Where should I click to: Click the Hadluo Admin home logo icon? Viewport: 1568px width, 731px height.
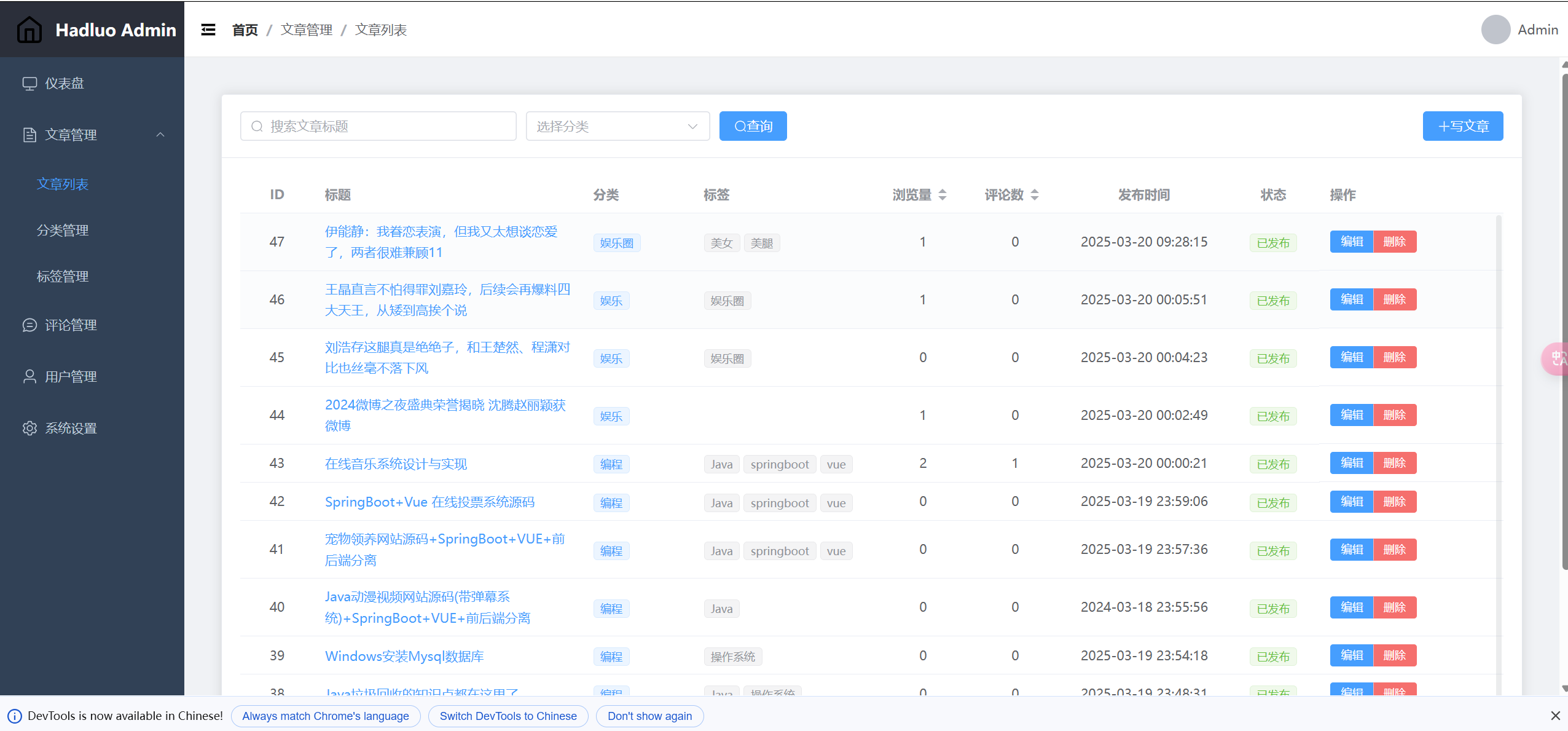point(29,30)
